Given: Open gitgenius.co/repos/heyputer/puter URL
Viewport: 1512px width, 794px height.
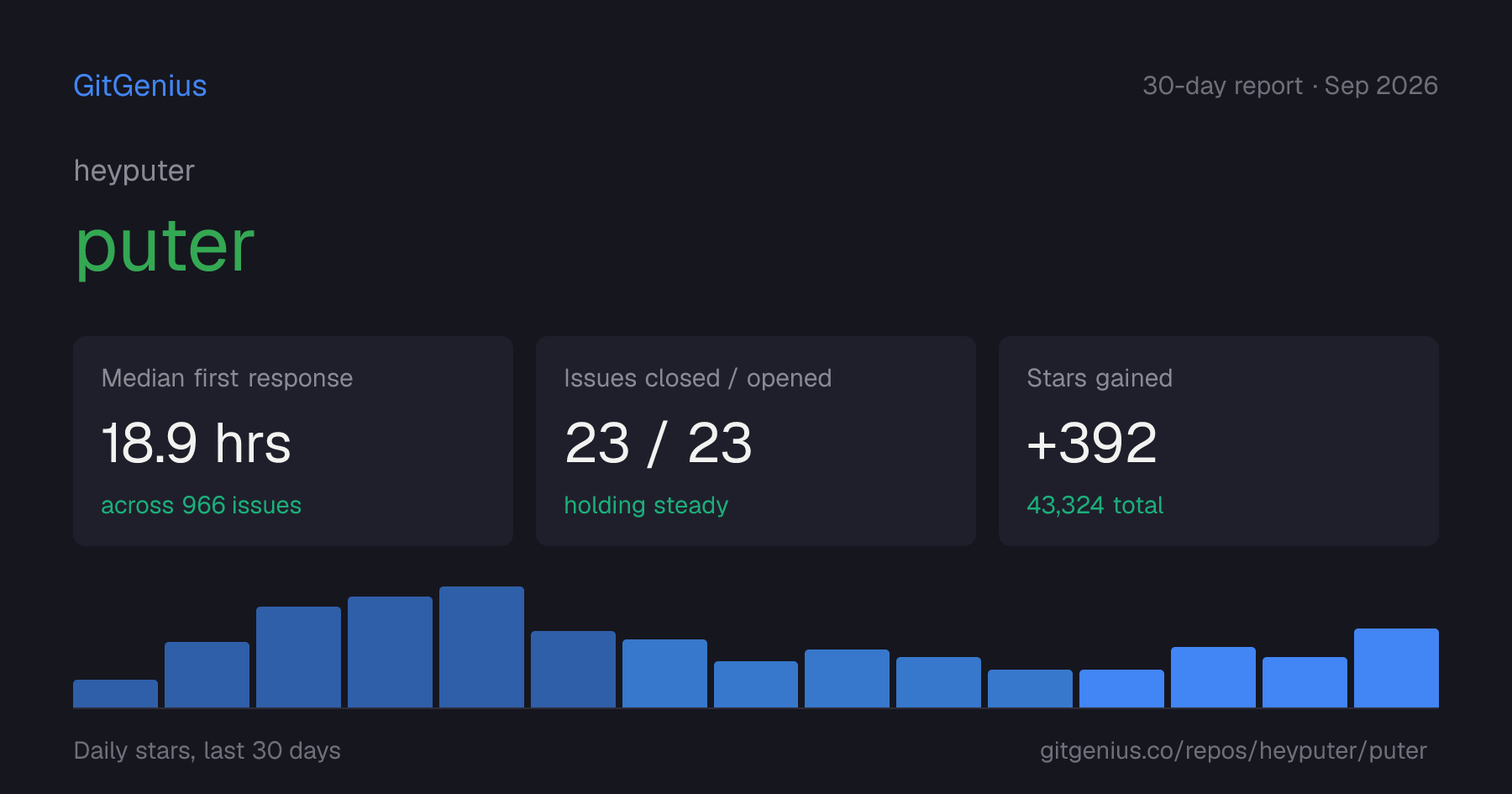Looking at the screenshot, I should 1233,750.
